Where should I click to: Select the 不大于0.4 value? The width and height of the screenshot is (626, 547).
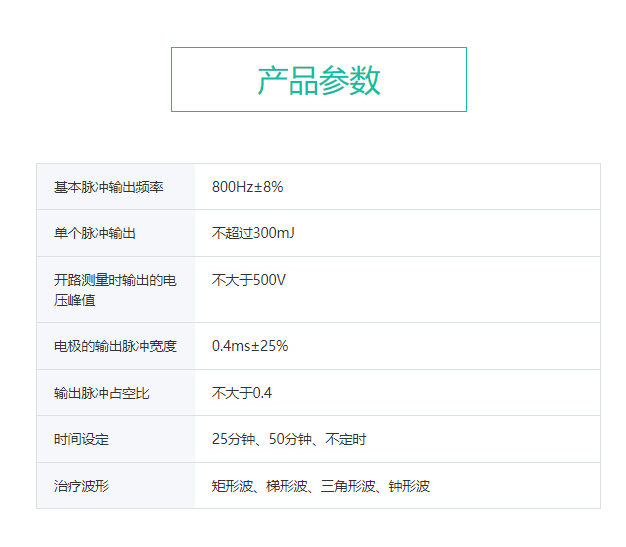[x=242, y=393]
